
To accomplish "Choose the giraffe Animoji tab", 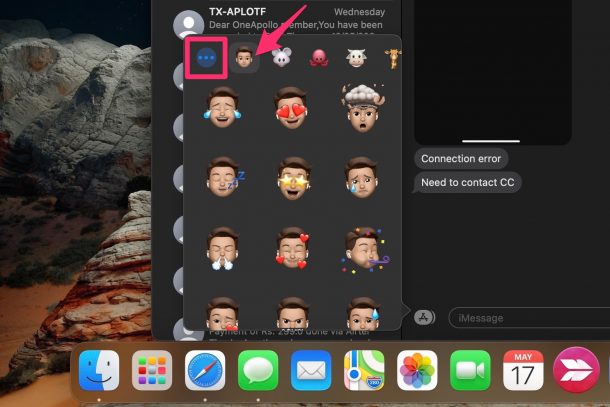I will 393,59.
